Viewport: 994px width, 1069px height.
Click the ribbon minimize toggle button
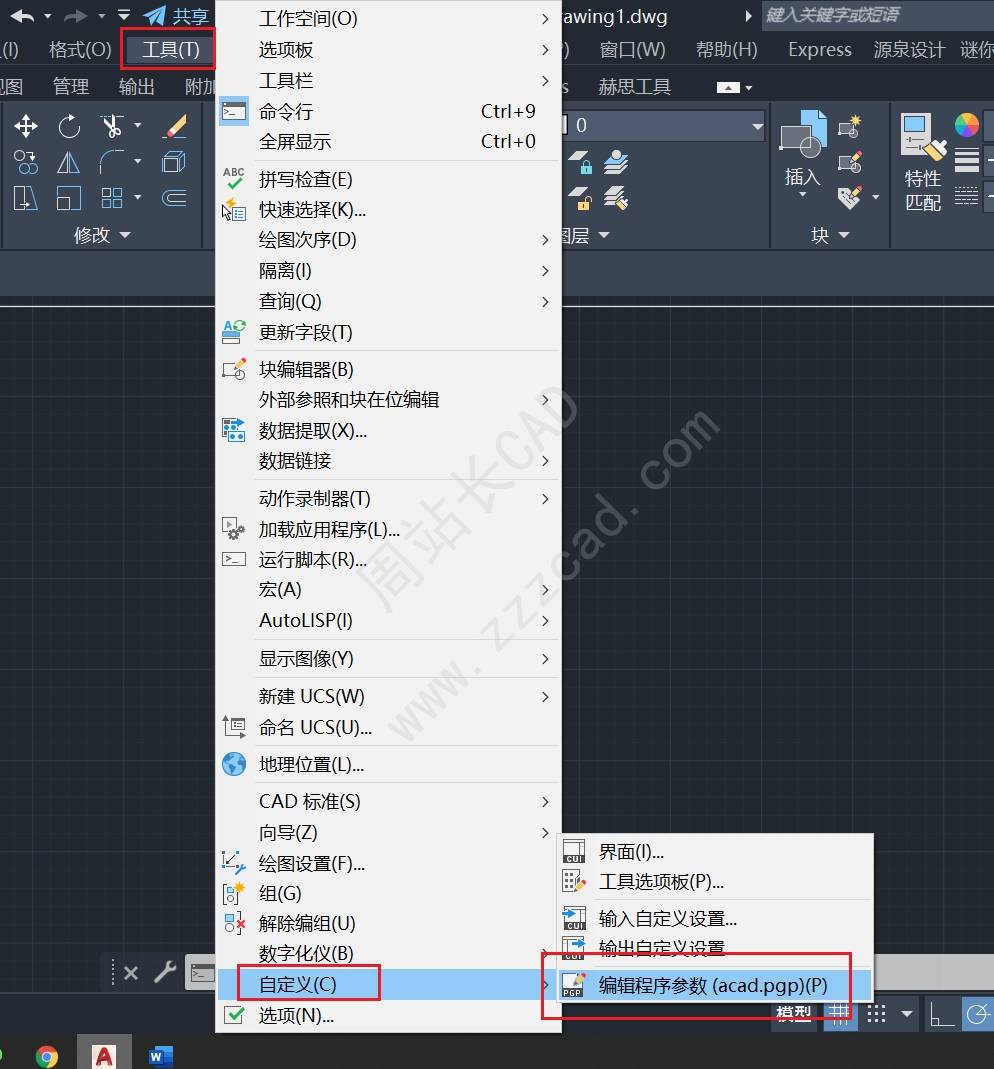[728, 87]
